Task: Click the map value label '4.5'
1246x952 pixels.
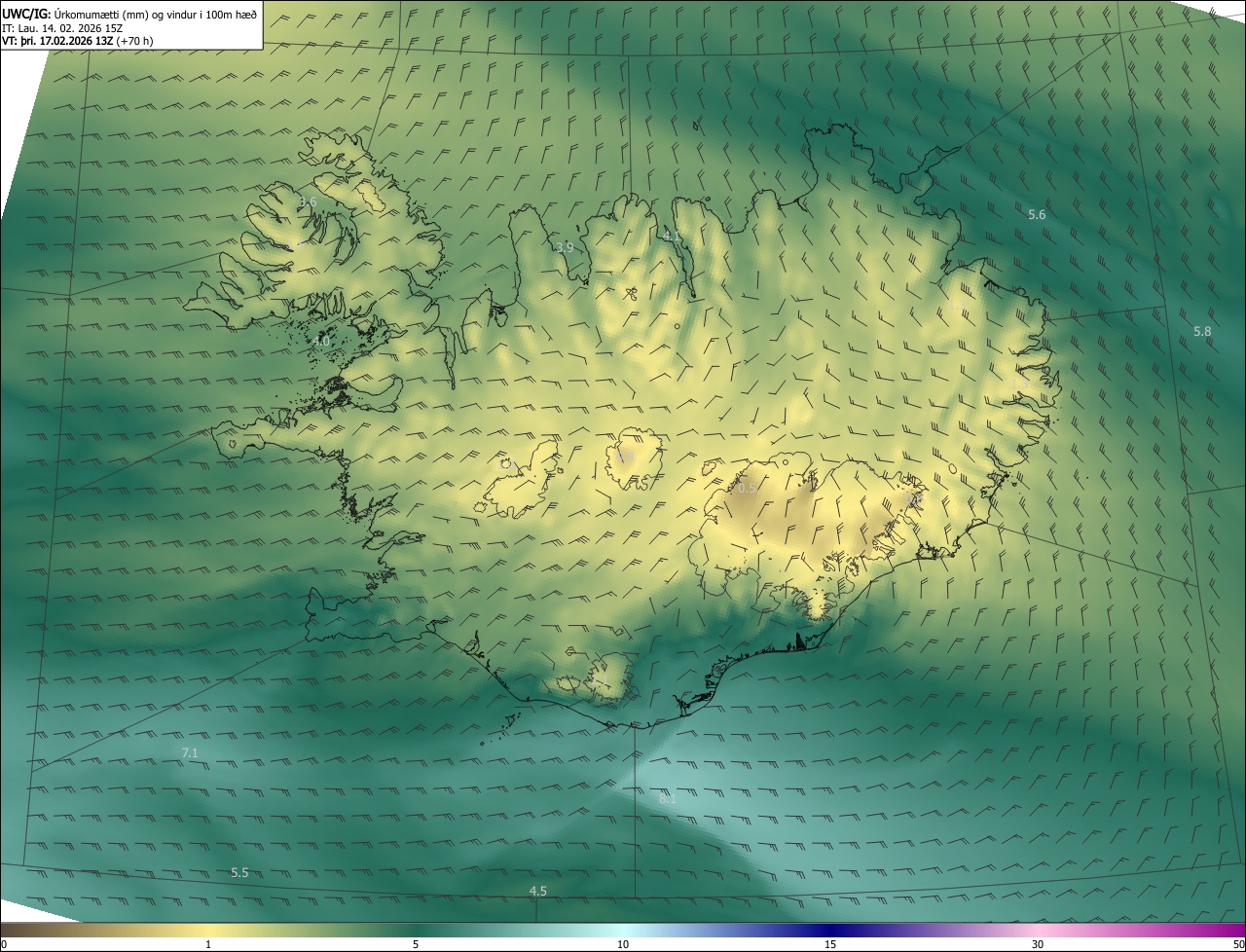Action: click(x=537, y=891)
